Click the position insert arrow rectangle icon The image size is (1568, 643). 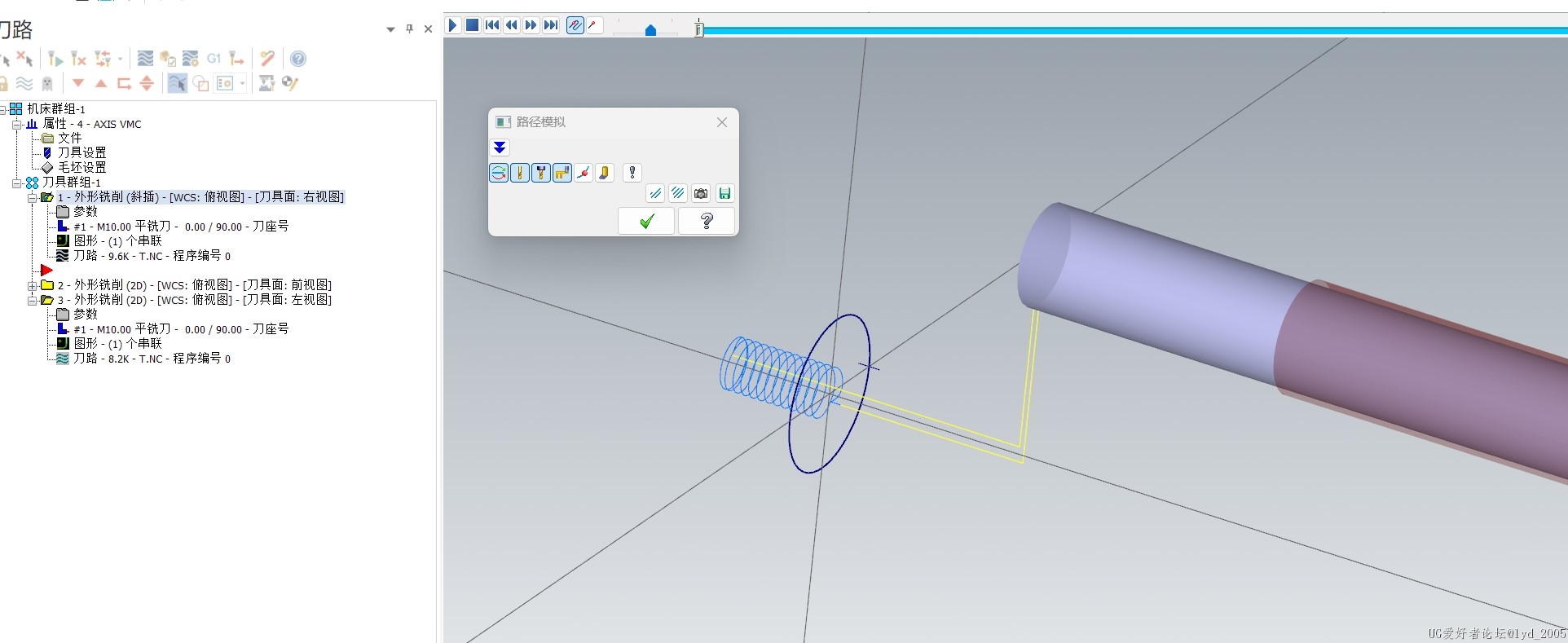124,83
